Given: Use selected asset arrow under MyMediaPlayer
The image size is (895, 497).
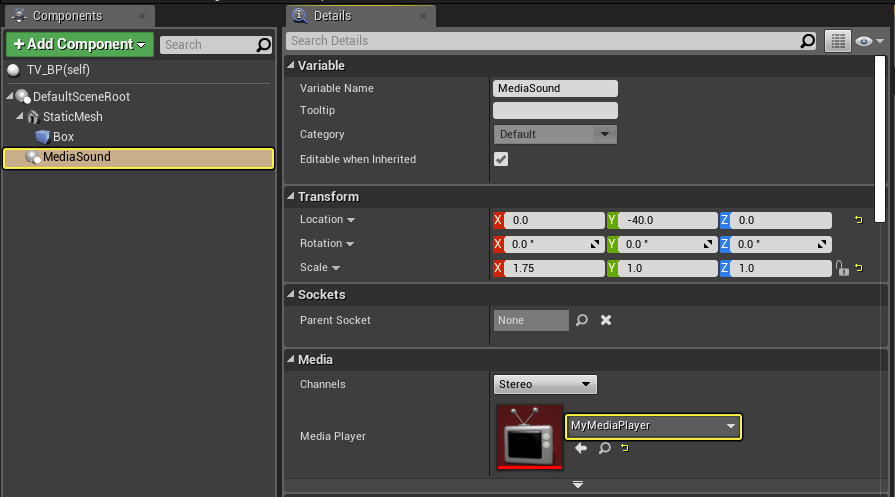Looking at the screenshot, I should pyautogui.click(x=581, y=449).
